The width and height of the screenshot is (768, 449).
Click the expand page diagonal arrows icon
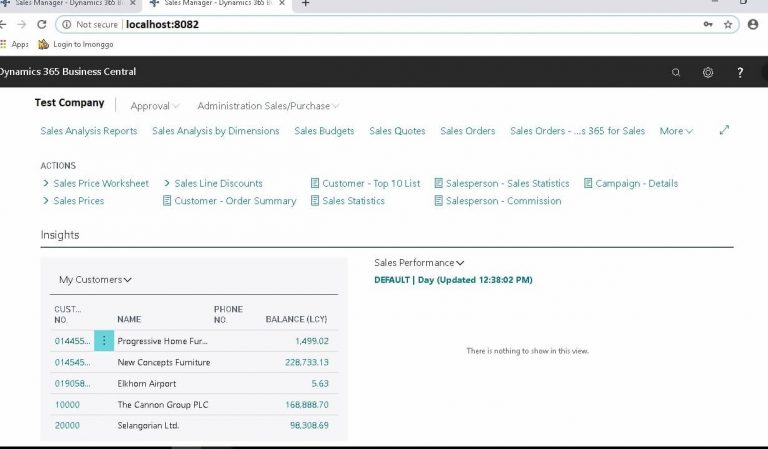[724, 130]
